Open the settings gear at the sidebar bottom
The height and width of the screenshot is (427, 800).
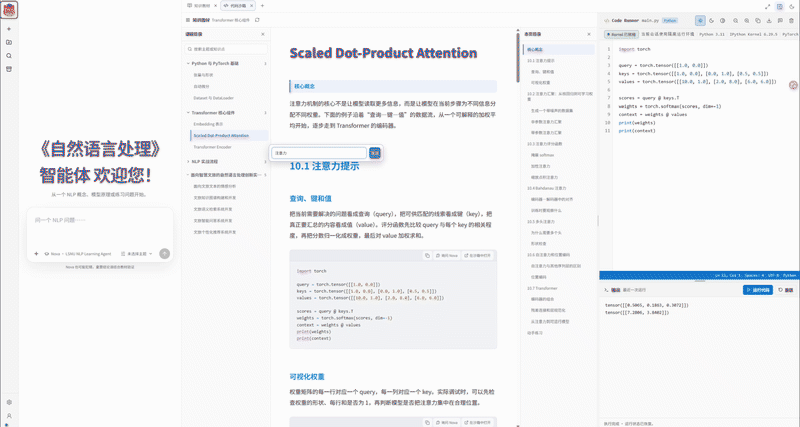[9, 402]
